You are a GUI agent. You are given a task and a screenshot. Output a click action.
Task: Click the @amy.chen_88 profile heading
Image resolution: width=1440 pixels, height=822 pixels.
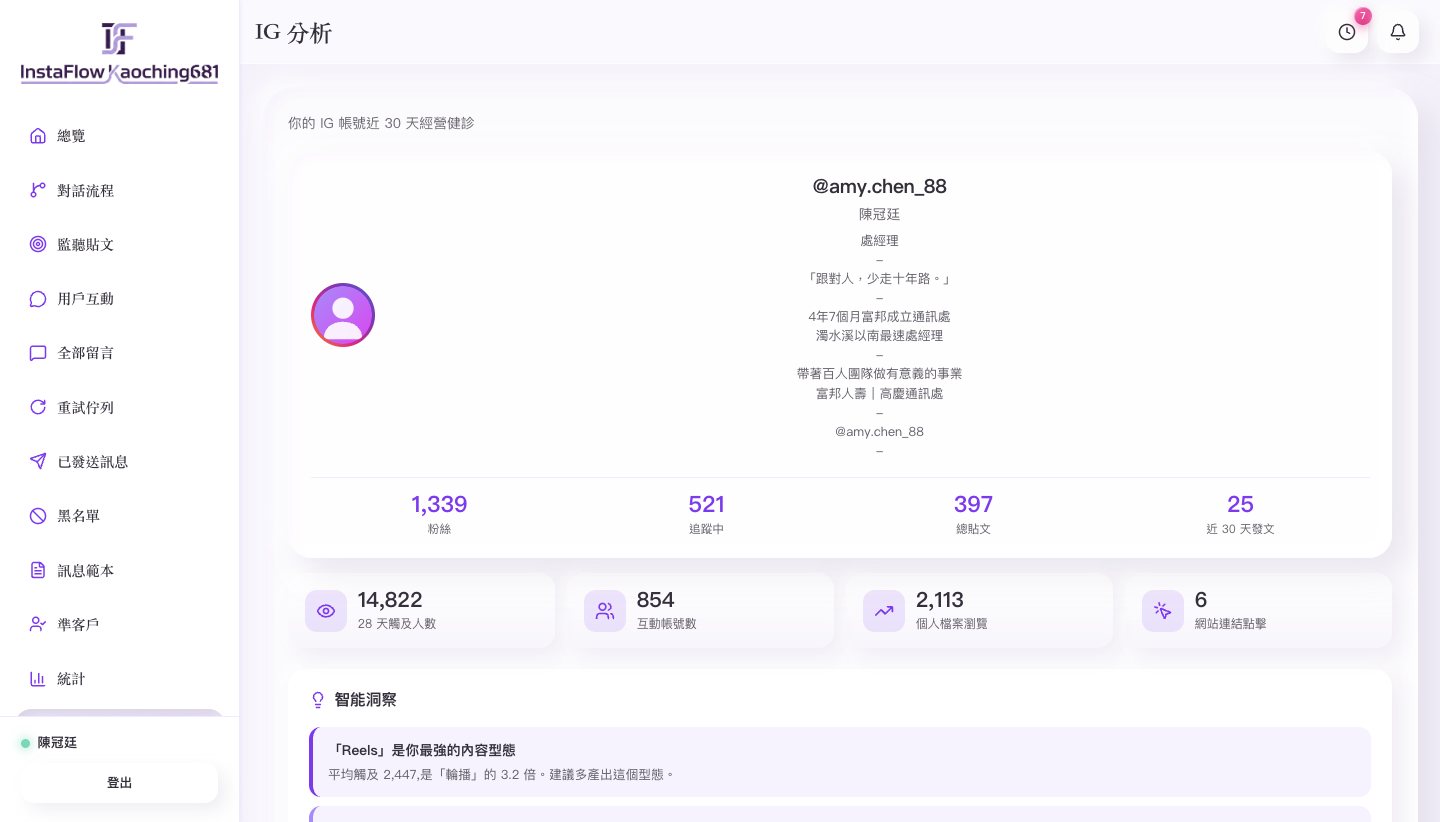(x=879, y=186)
